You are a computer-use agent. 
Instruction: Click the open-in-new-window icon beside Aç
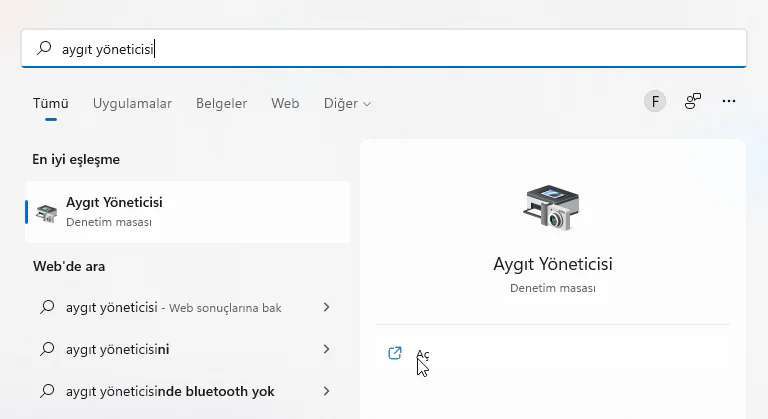[395, 353]
